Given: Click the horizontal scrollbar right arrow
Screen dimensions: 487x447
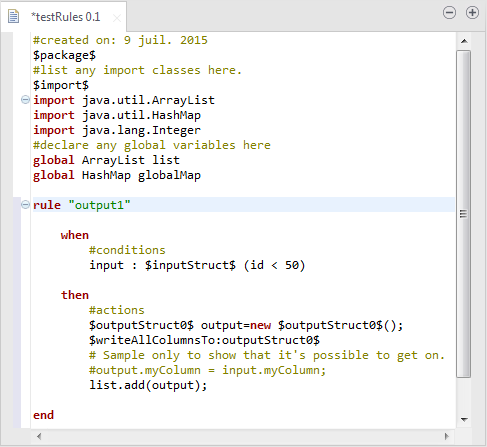Looking at the screenshot, I should point(447,436).
